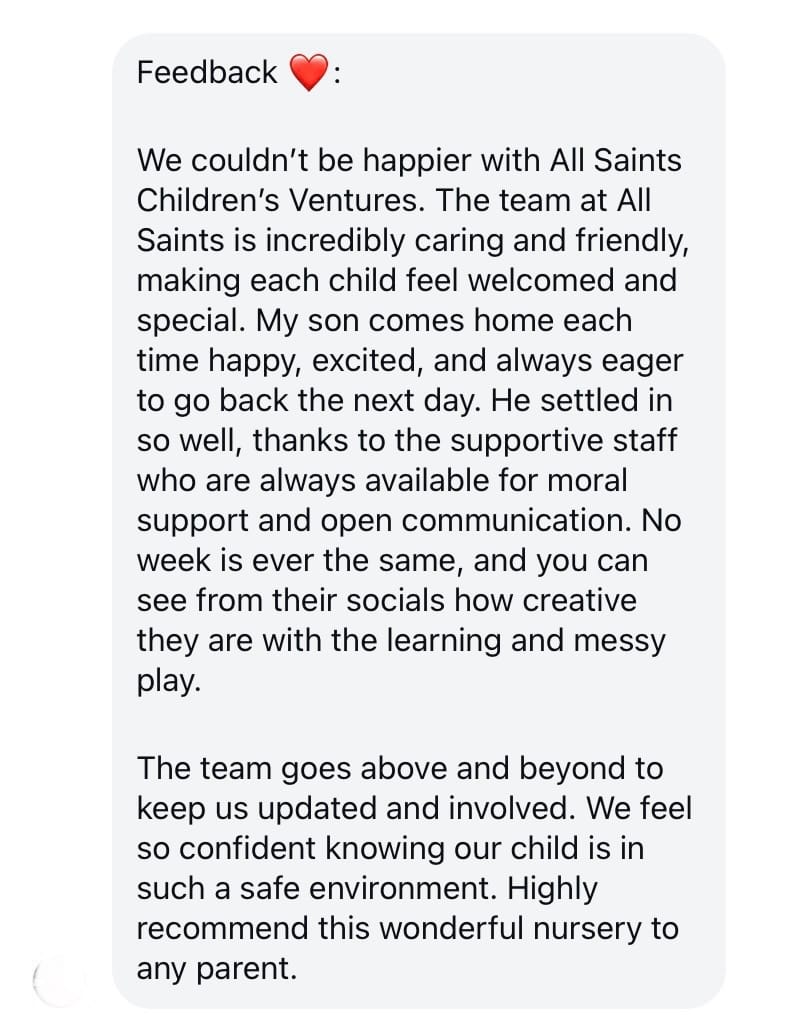Screen dimensions: 812x1023
Task: Click the word "Feedback" at the top
Action: (x=207, y=72)
